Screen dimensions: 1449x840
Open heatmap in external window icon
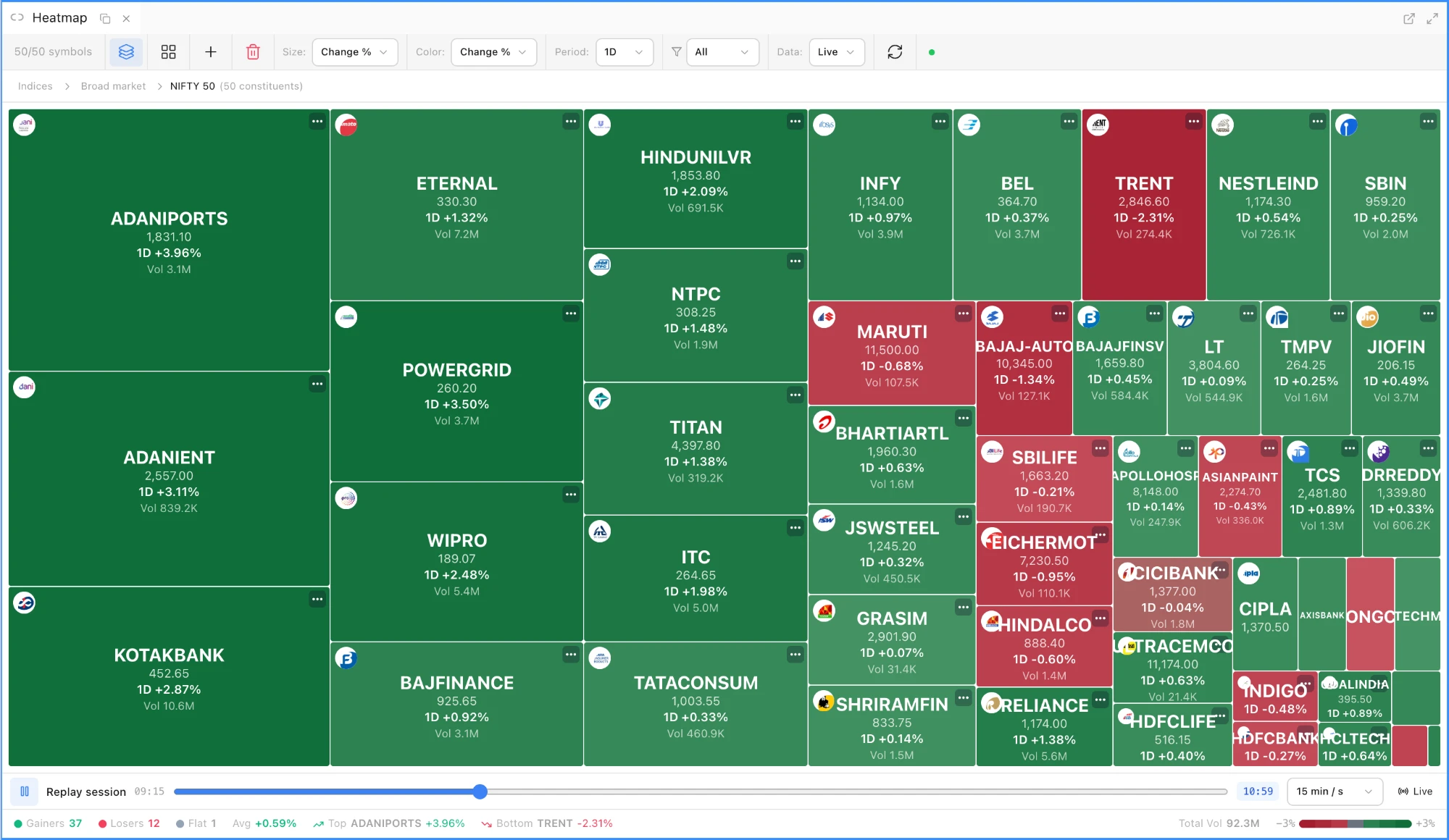click(1409, 19)
